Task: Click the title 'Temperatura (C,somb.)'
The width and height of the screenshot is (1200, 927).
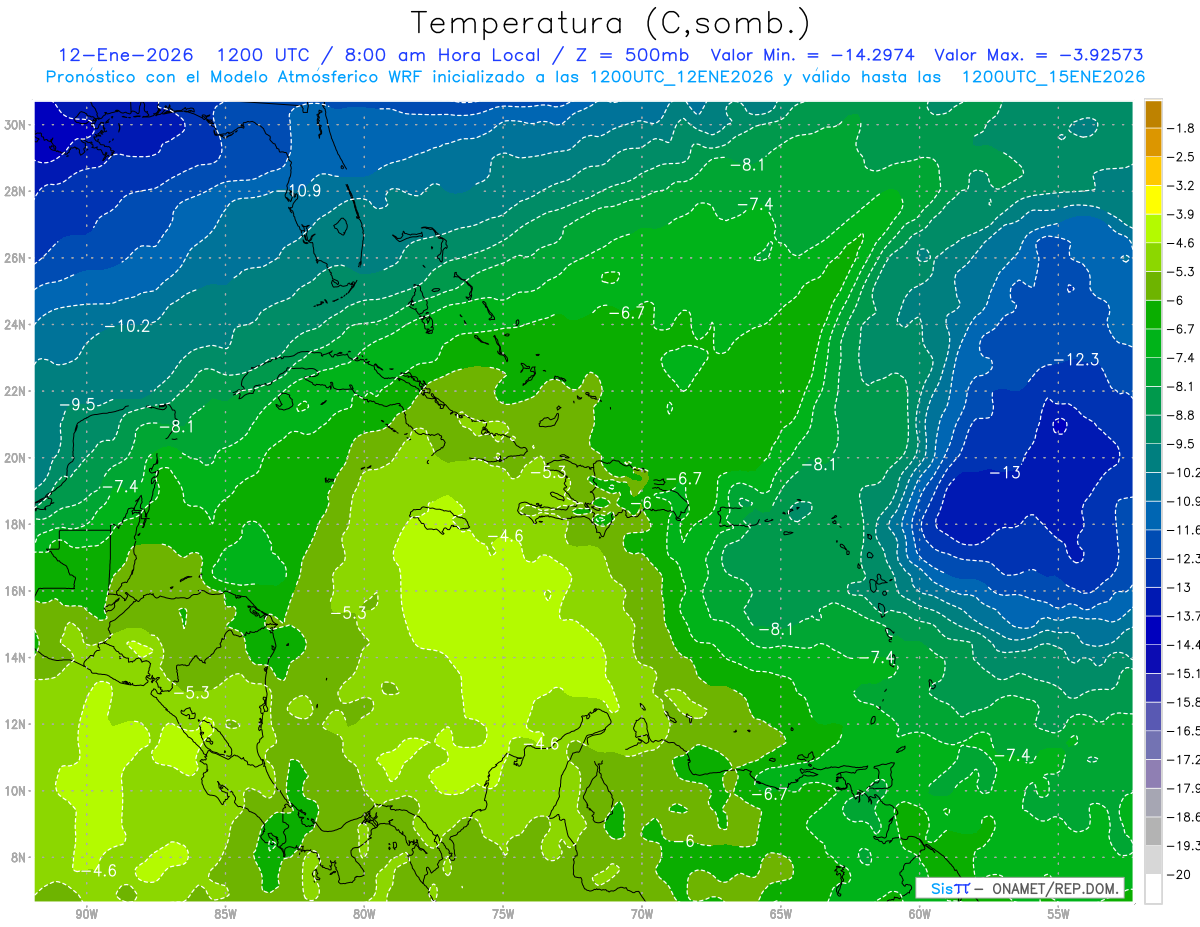Action: (x=610, y=22)
